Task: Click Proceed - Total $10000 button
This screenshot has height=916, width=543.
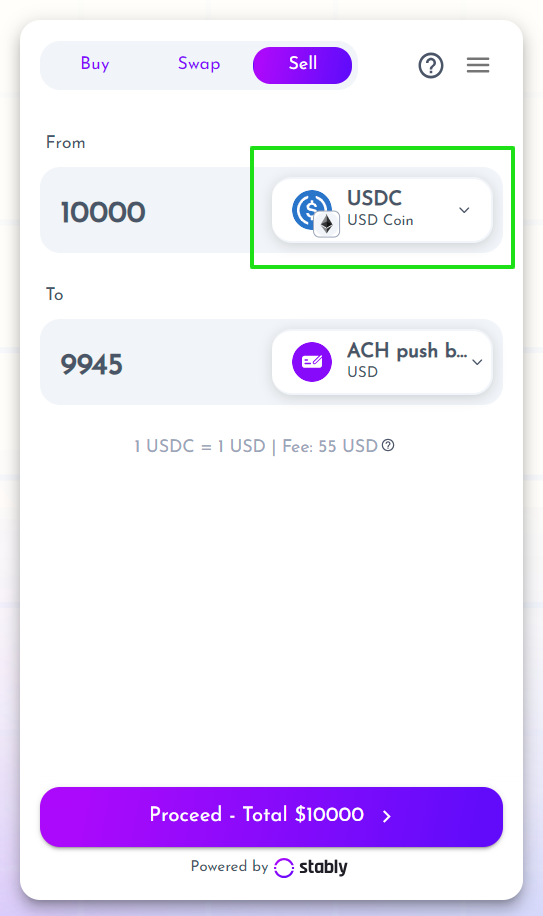Action: 272,817
